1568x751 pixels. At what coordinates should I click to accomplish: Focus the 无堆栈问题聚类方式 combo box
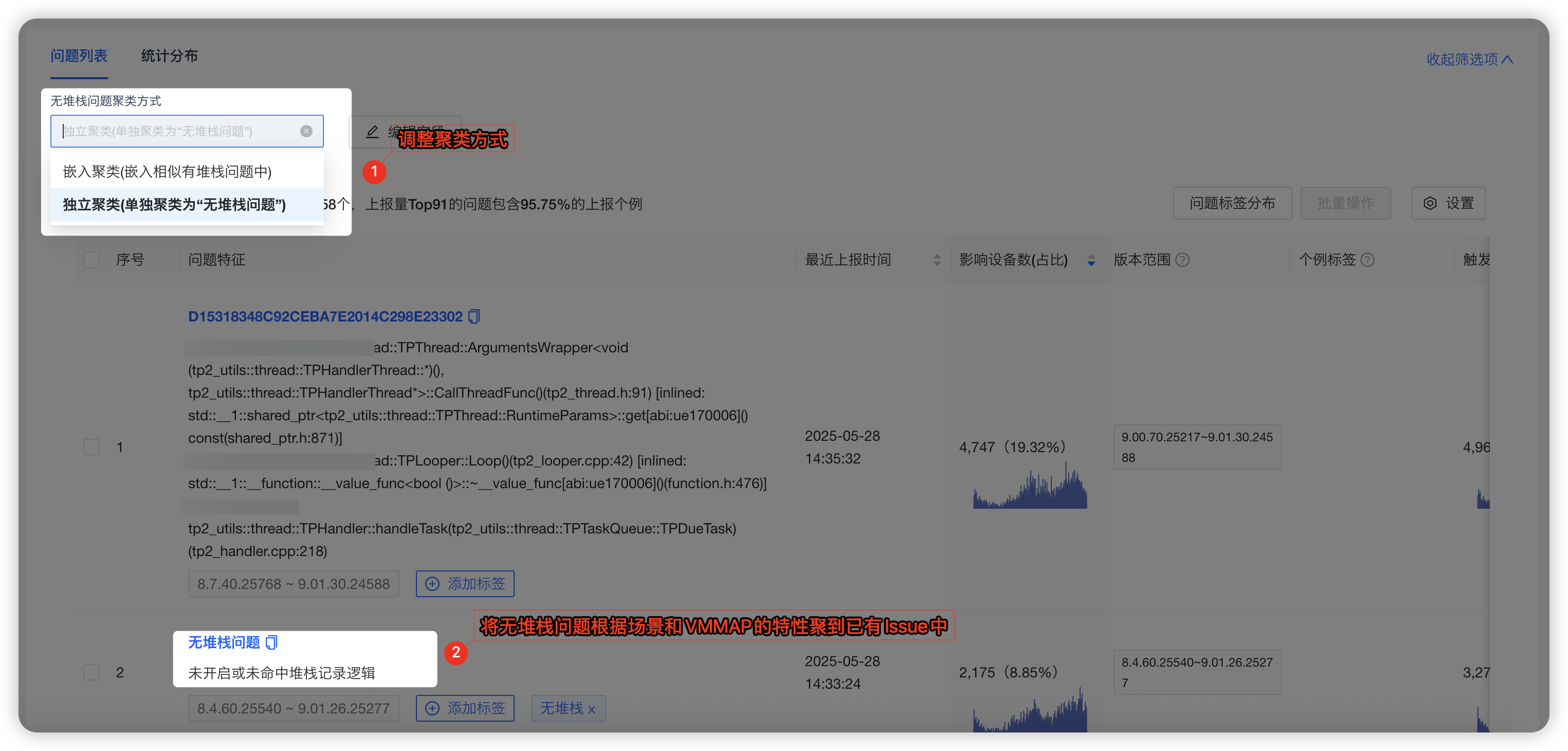click(187, 131)
